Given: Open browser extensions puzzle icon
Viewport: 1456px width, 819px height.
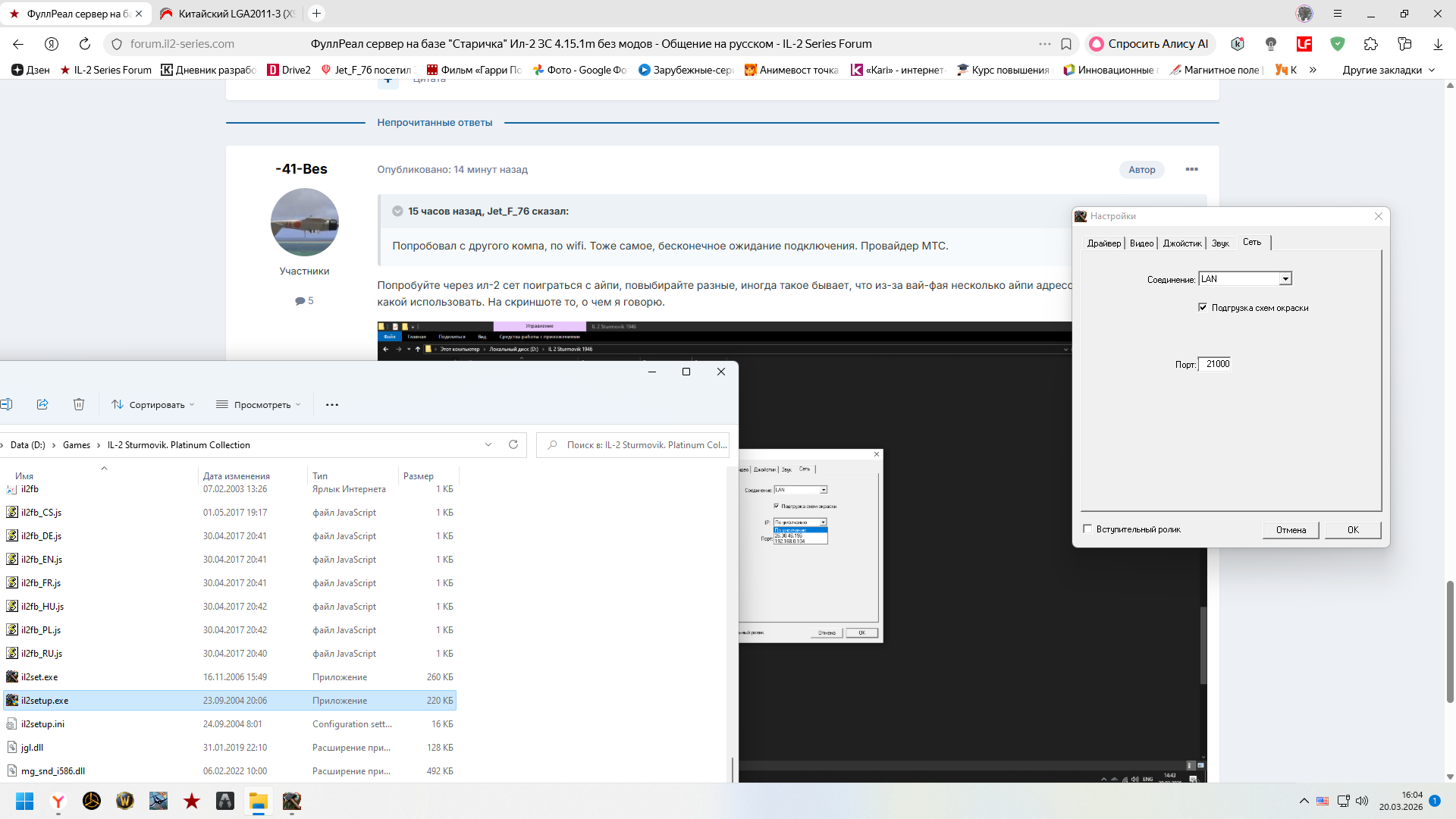Looking at the screenshot, I should tap(1370, 44).
